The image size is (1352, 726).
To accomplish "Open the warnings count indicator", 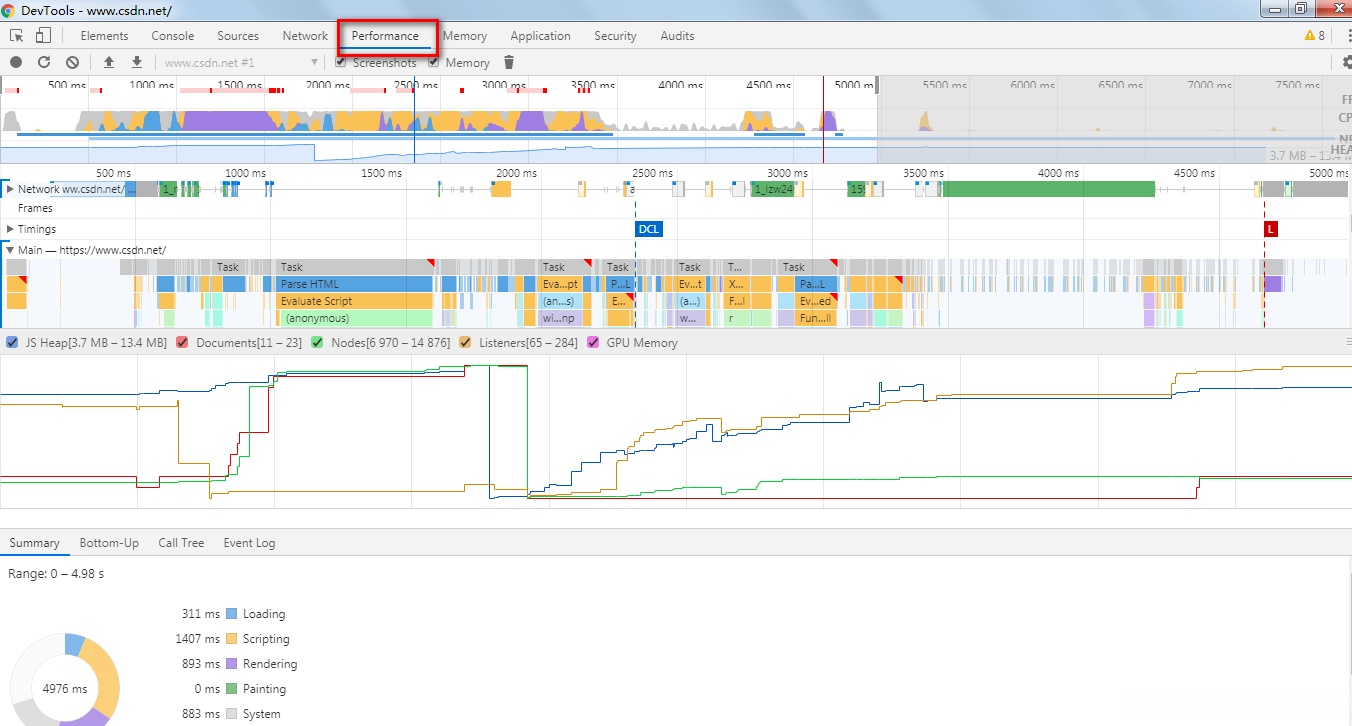I will coord(1315,36).
